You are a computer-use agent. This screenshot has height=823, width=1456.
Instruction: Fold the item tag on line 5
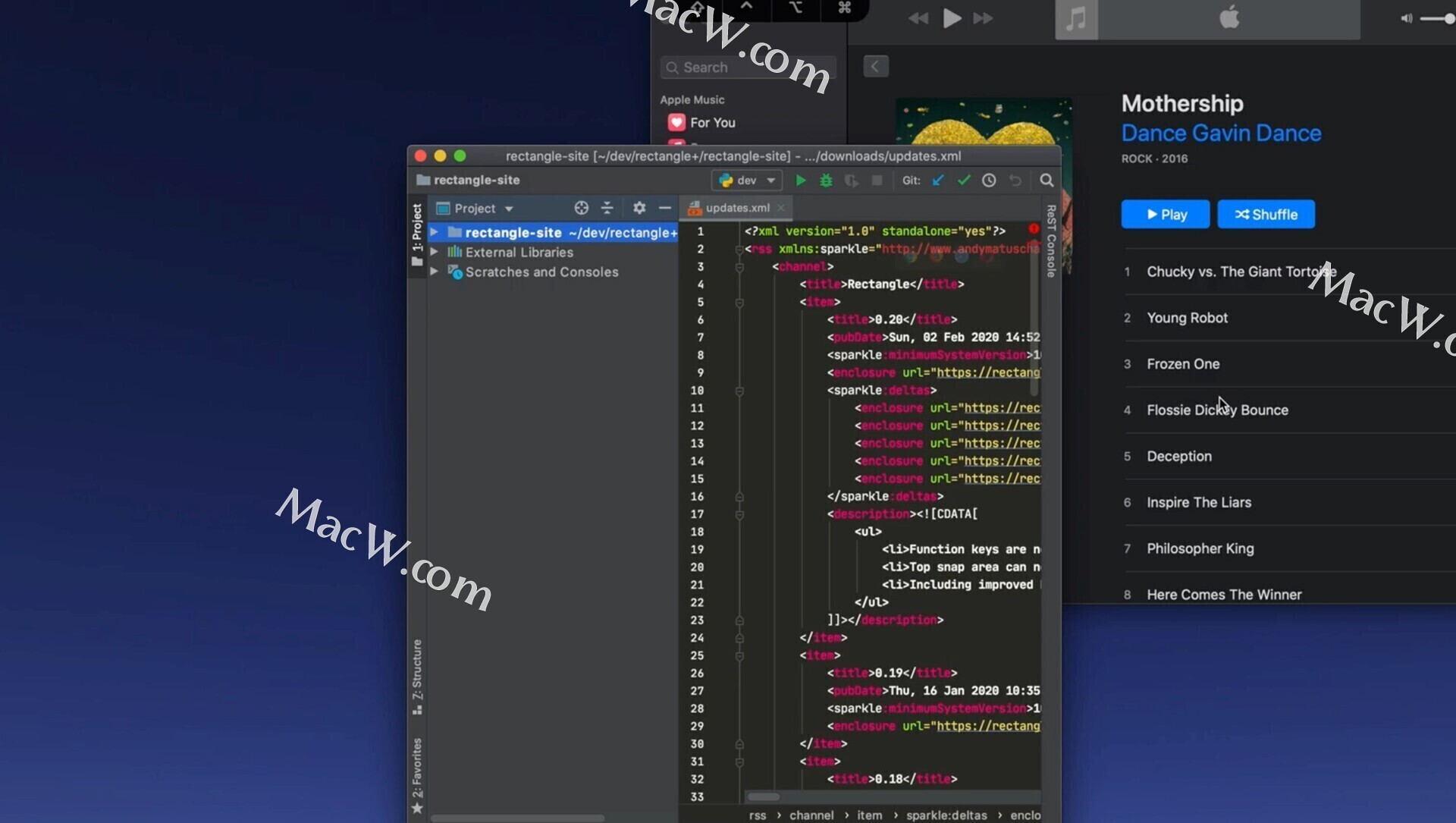[x=739, y=303]
